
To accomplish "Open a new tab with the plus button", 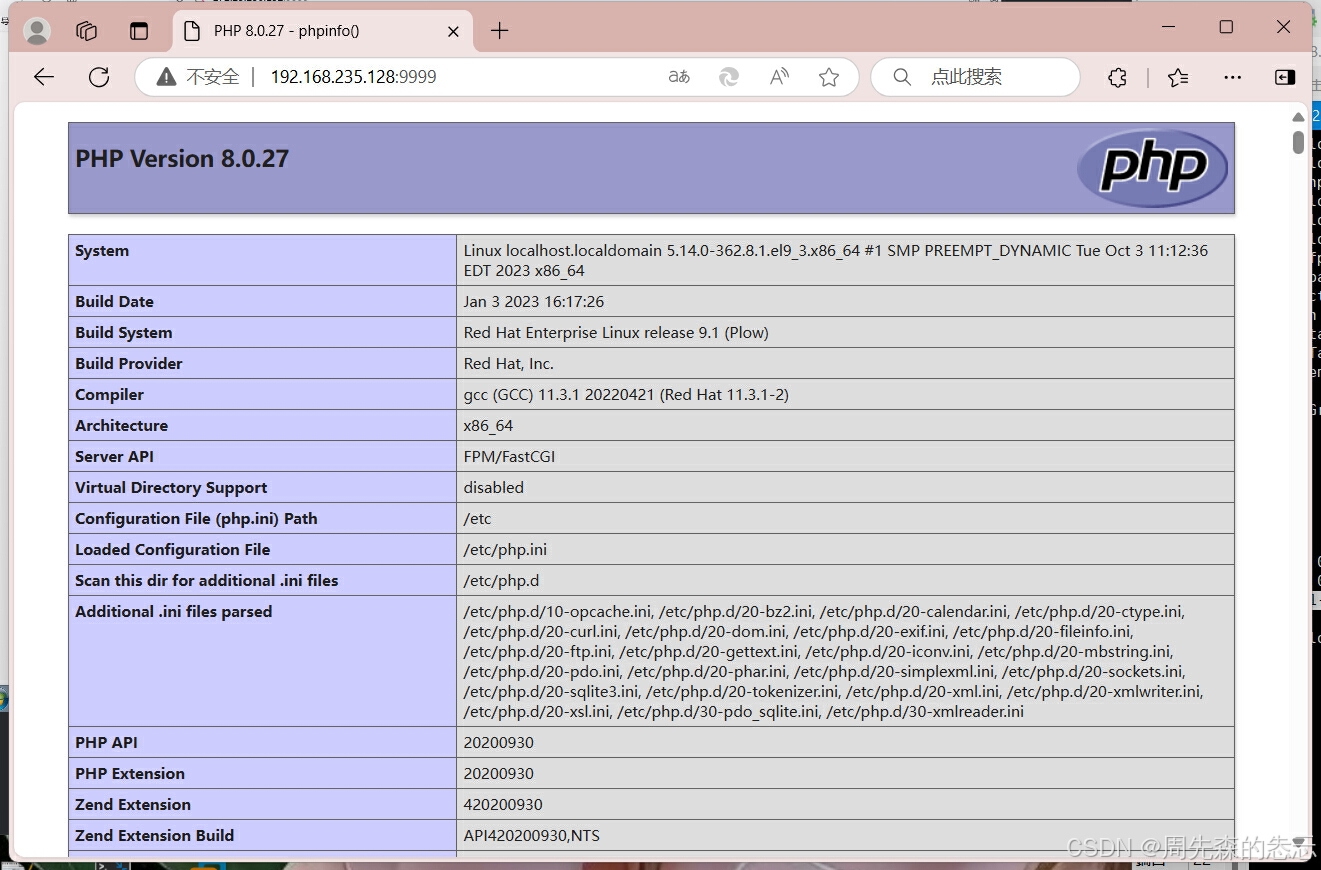I will [x=500, y=31].
